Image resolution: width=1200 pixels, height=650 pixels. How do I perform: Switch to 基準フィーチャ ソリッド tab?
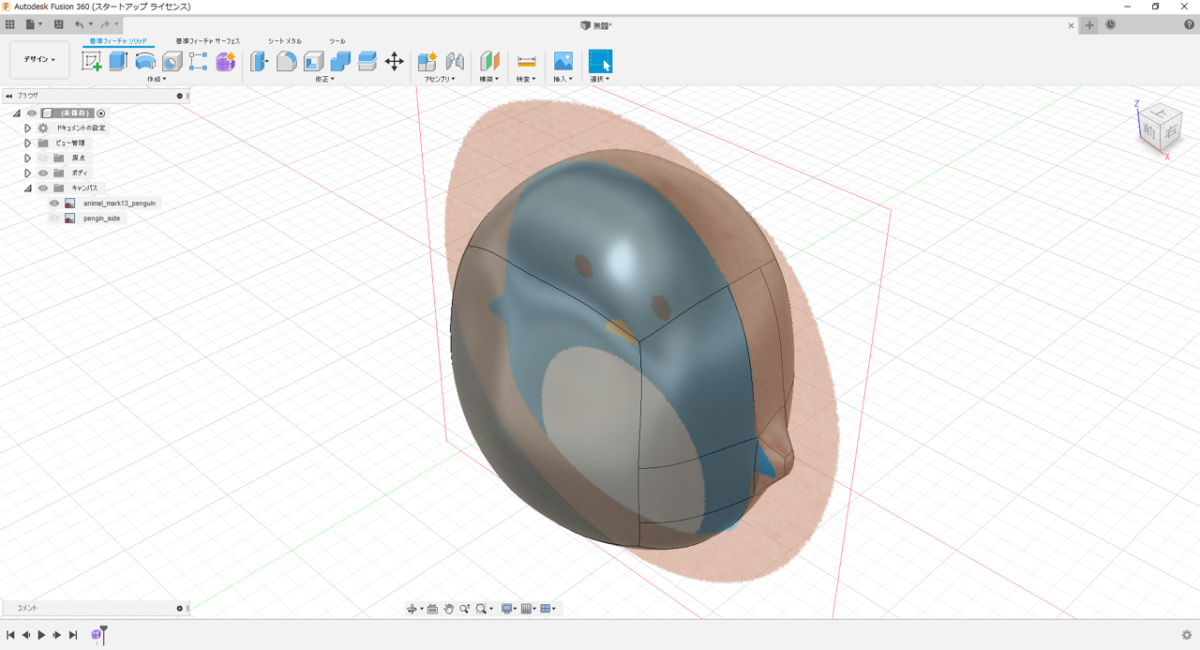(x=118, y=41)
